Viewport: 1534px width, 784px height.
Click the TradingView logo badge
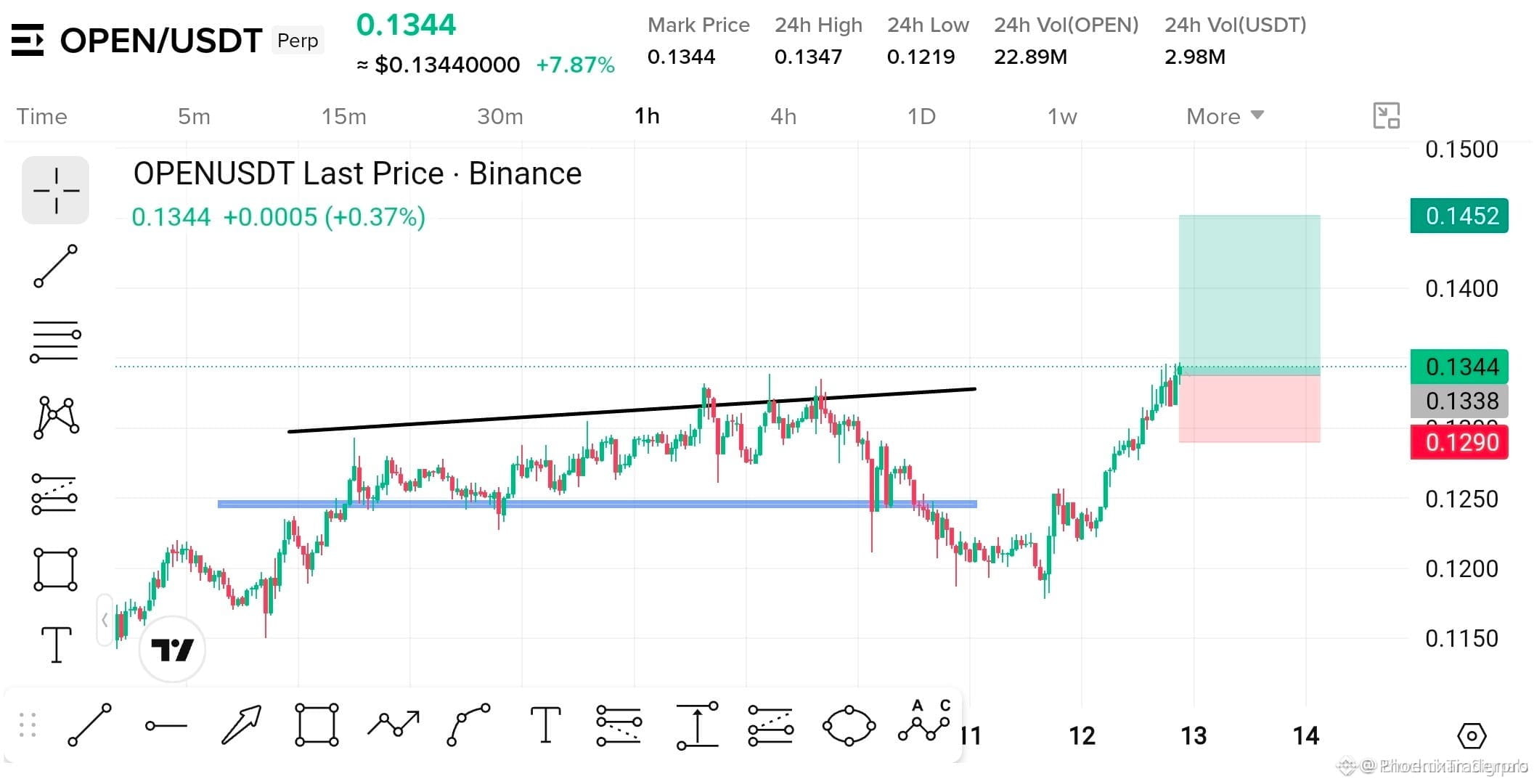tap(172, 649)
